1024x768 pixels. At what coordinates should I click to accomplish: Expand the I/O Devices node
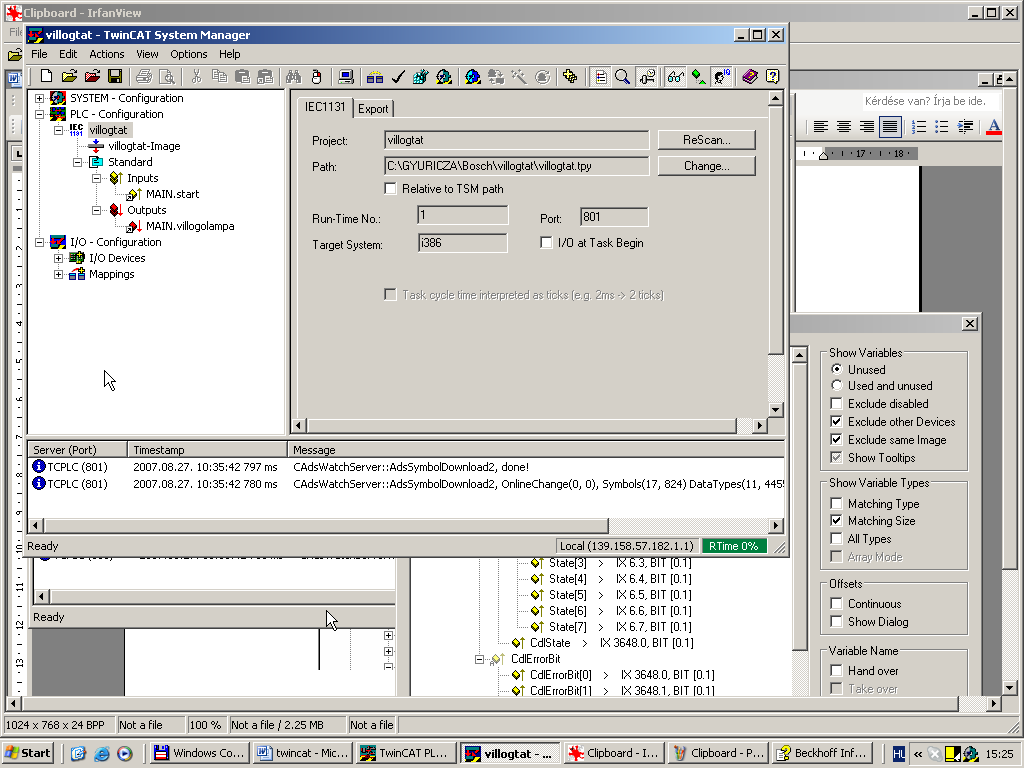pos(58,258)
